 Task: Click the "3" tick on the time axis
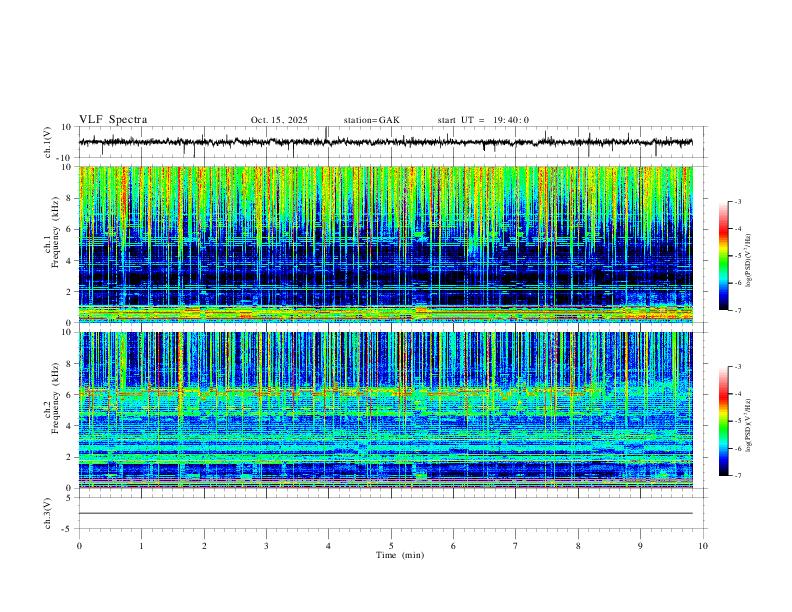266,546
